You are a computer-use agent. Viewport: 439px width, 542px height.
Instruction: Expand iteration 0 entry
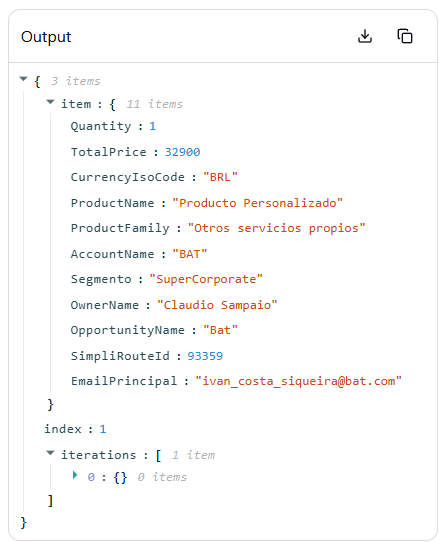[x=75, y=475]
